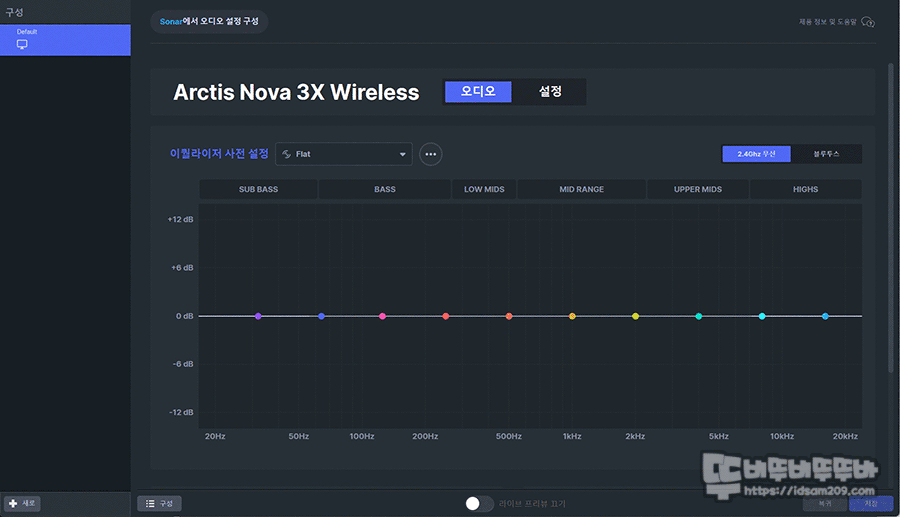Click the preset wave icon beside Flat
Screen dimensions: 900x517
286,154
